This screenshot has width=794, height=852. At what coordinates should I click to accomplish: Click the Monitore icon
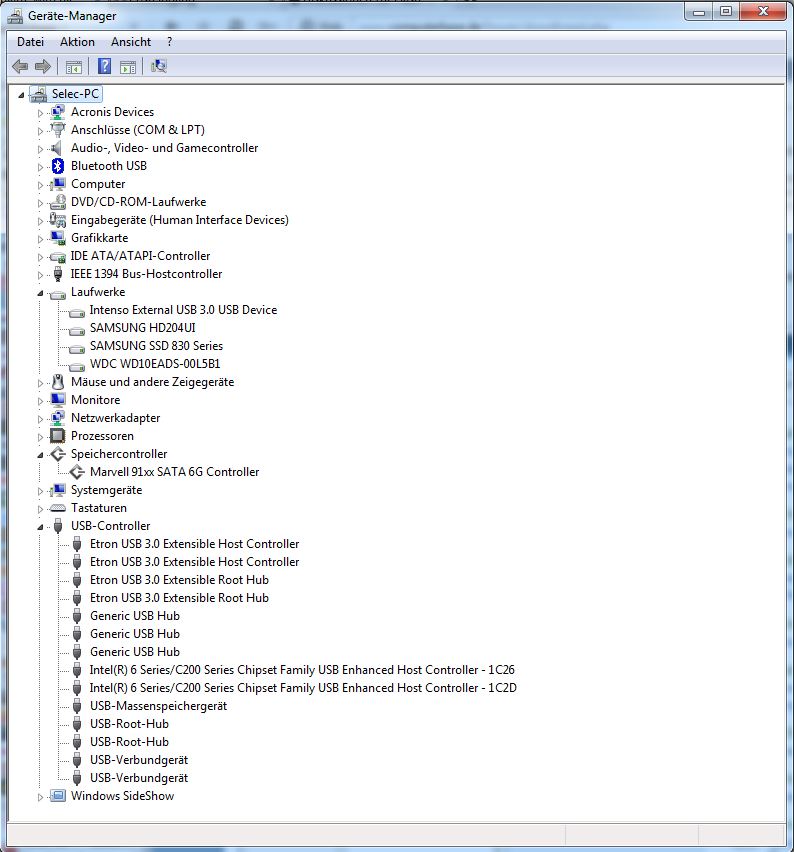(58, 400)
